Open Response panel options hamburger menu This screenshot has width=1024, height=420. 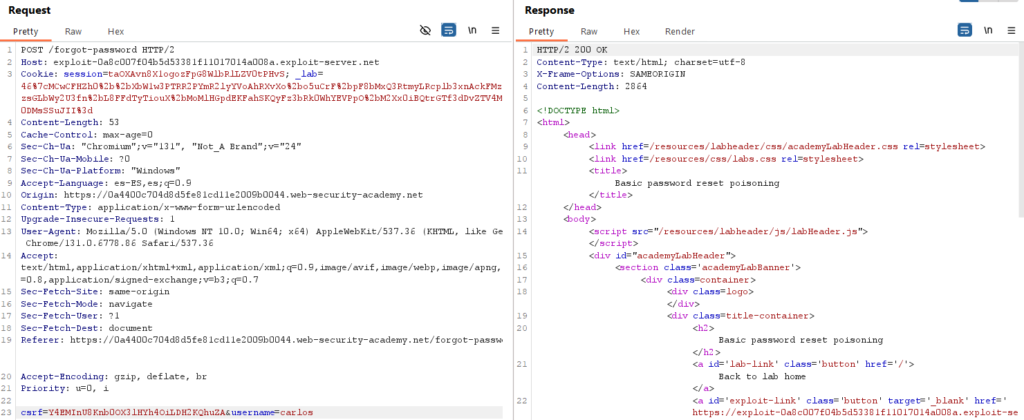point(1012,30)
